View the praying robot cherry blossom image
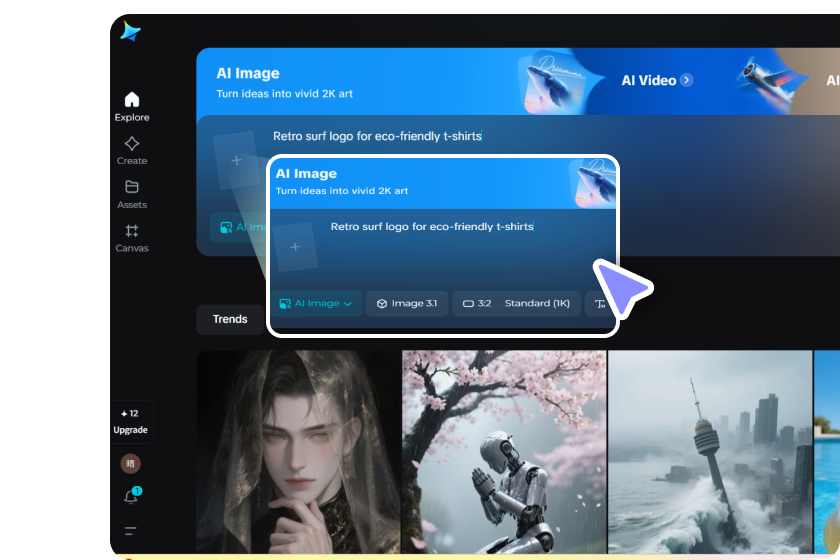Viewport: 840px width, 560px height. pos(504,452)
